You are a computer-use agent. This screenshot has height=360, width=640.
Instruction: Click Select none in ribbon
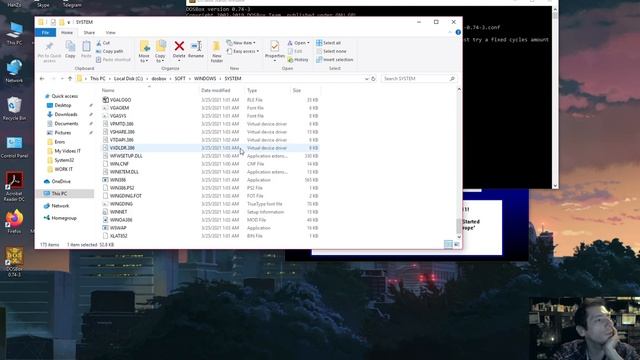click(x=331, y=51)
